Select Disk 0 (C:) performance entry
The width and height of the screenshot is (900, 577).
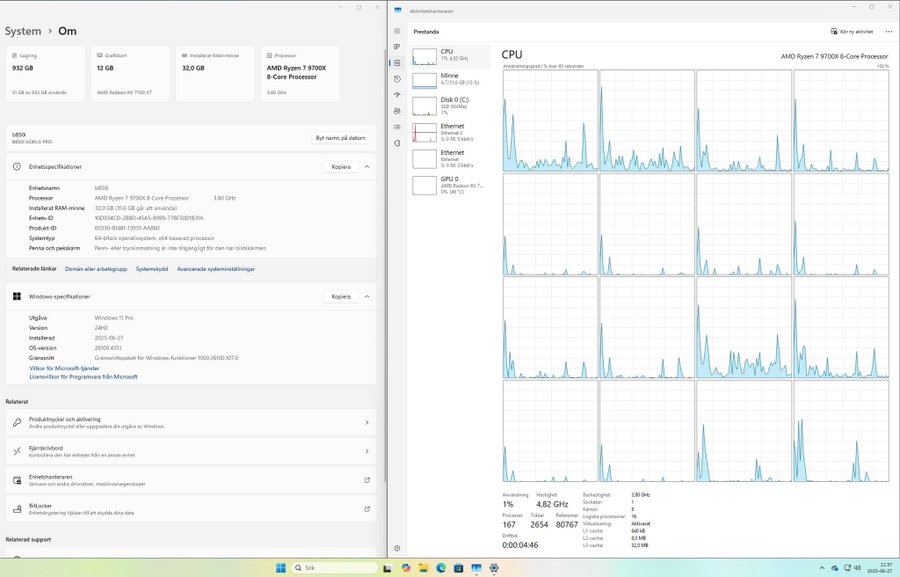click(451, 106)
